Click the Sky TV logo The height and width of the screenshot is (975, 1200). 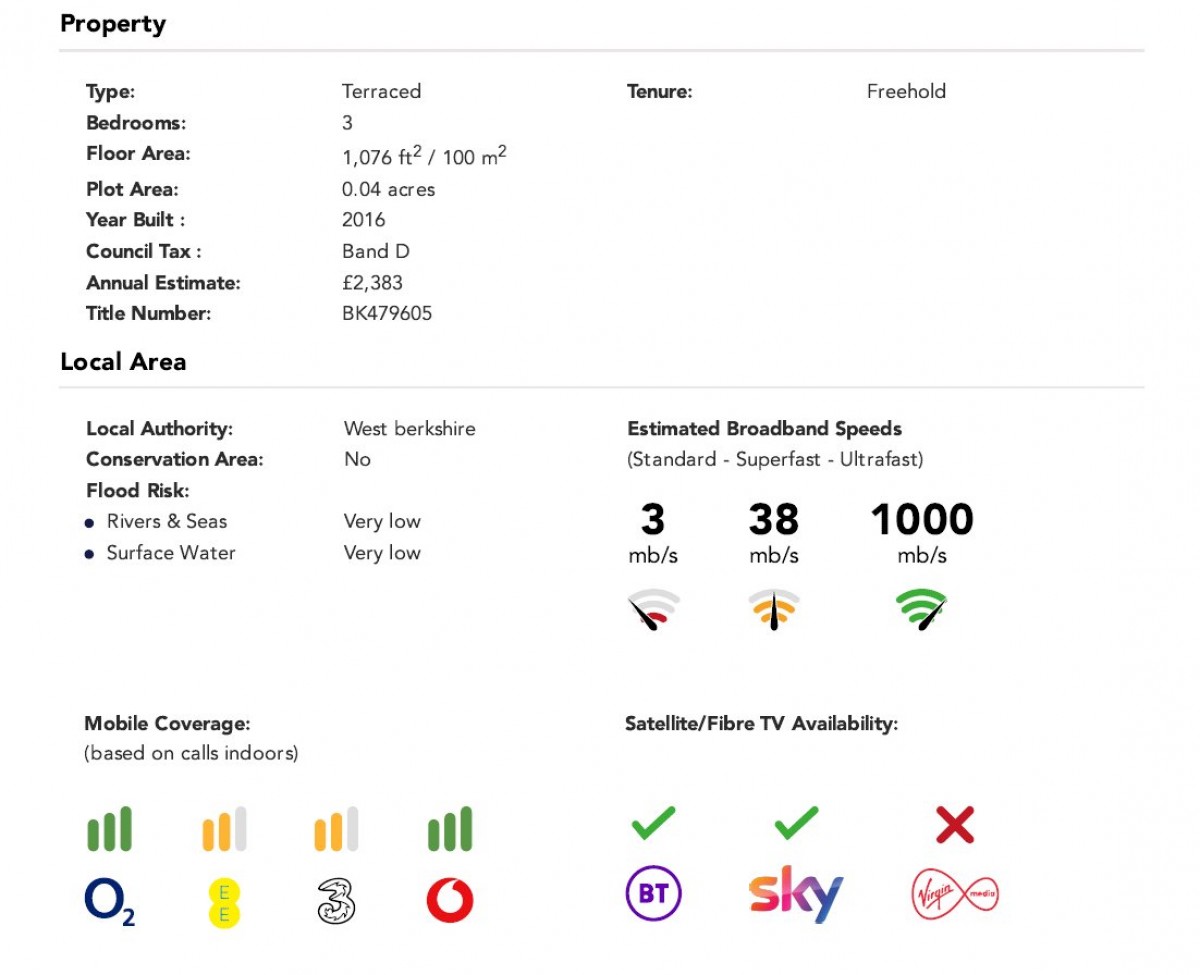796,894
